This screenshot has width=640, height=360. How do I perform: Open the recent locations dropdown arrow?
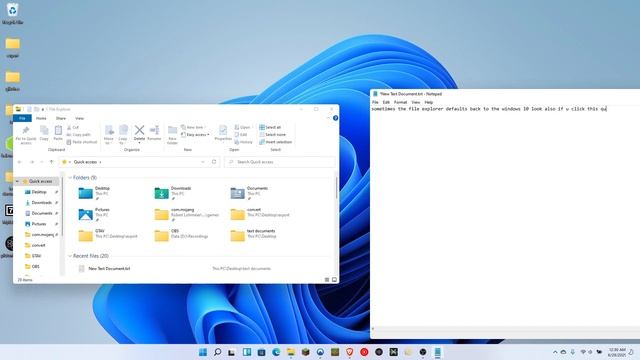coord(42,162)
